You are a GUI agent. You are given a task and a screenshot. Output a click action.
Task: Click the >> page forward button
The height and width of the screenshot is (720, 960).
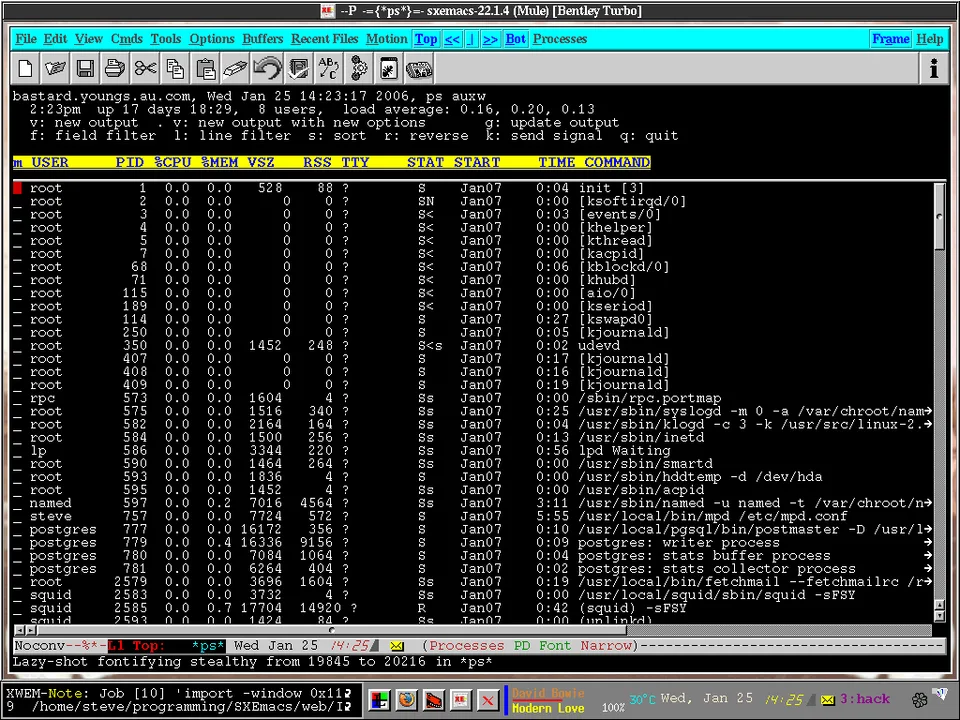(490, 39)
